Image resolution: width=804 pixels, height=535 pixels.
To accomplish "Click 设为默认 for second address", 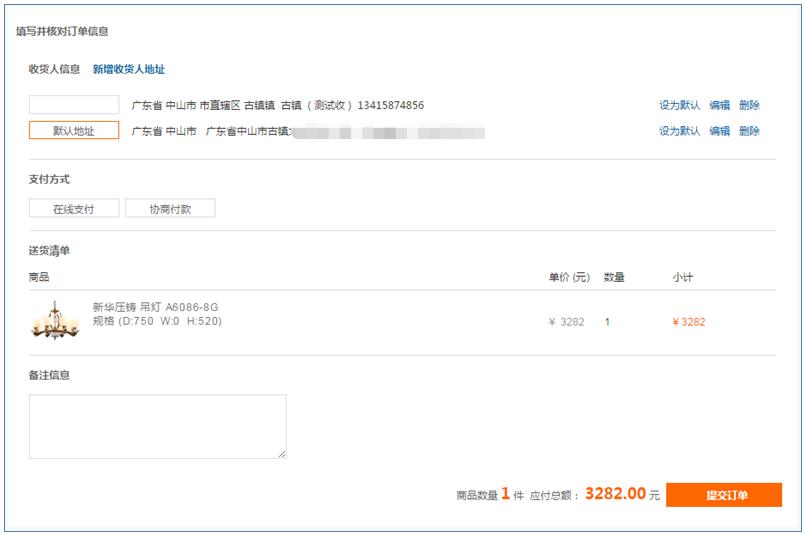I will click(x=679, y=131).
